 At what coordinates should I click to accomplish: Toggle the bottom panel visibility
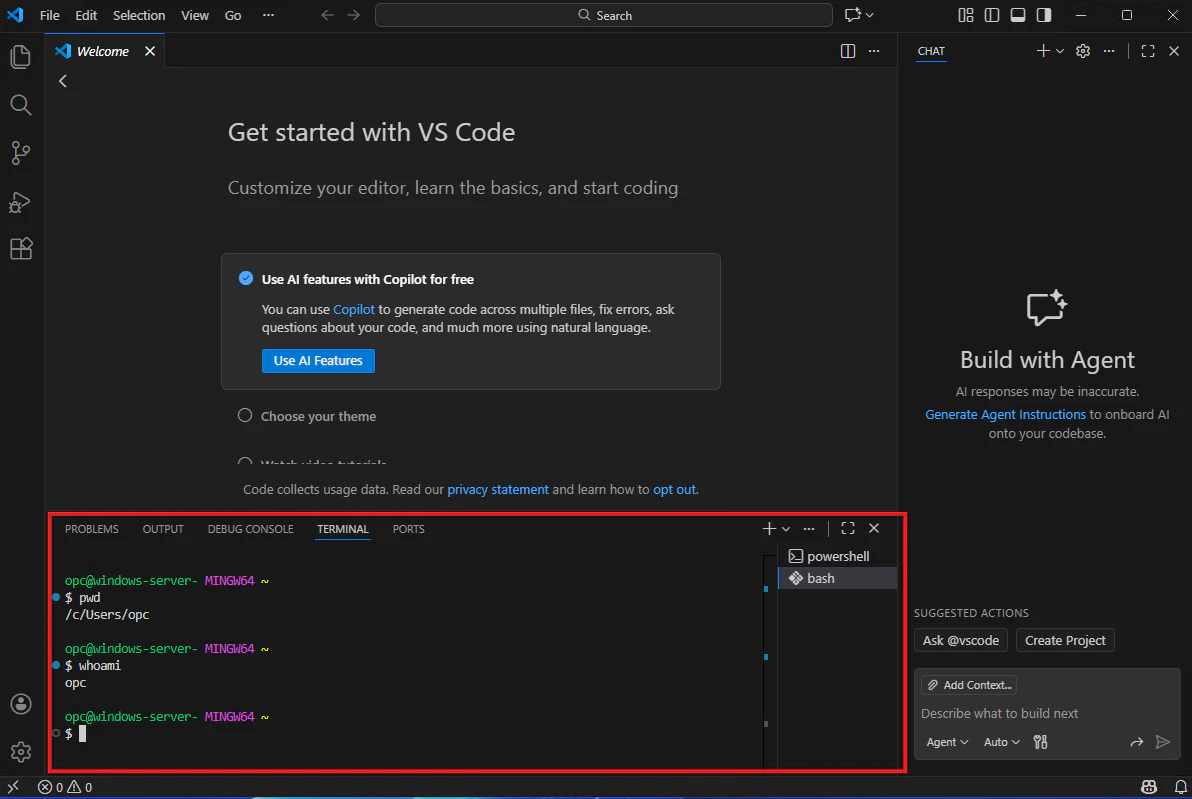pyautogui.click(x=1018, y=15)
